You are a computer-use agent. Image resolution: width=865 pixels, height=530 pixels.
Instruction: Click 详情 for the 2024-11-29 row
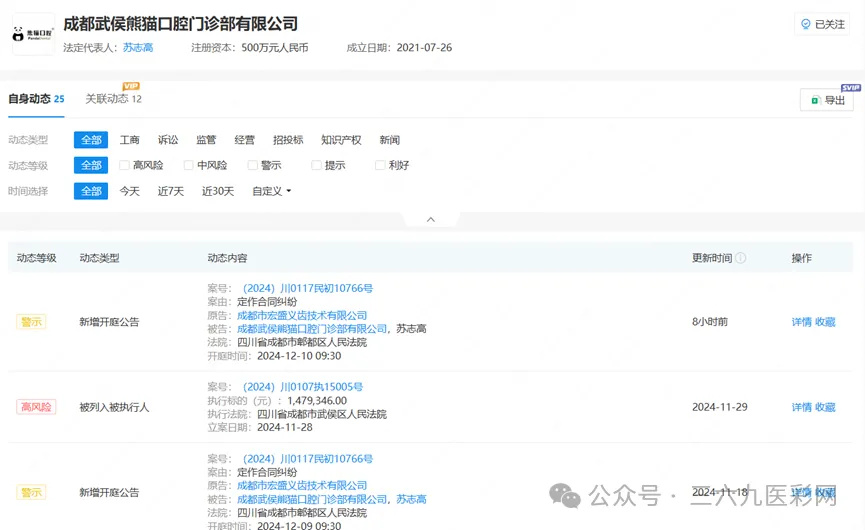click(x=802, y=408)
